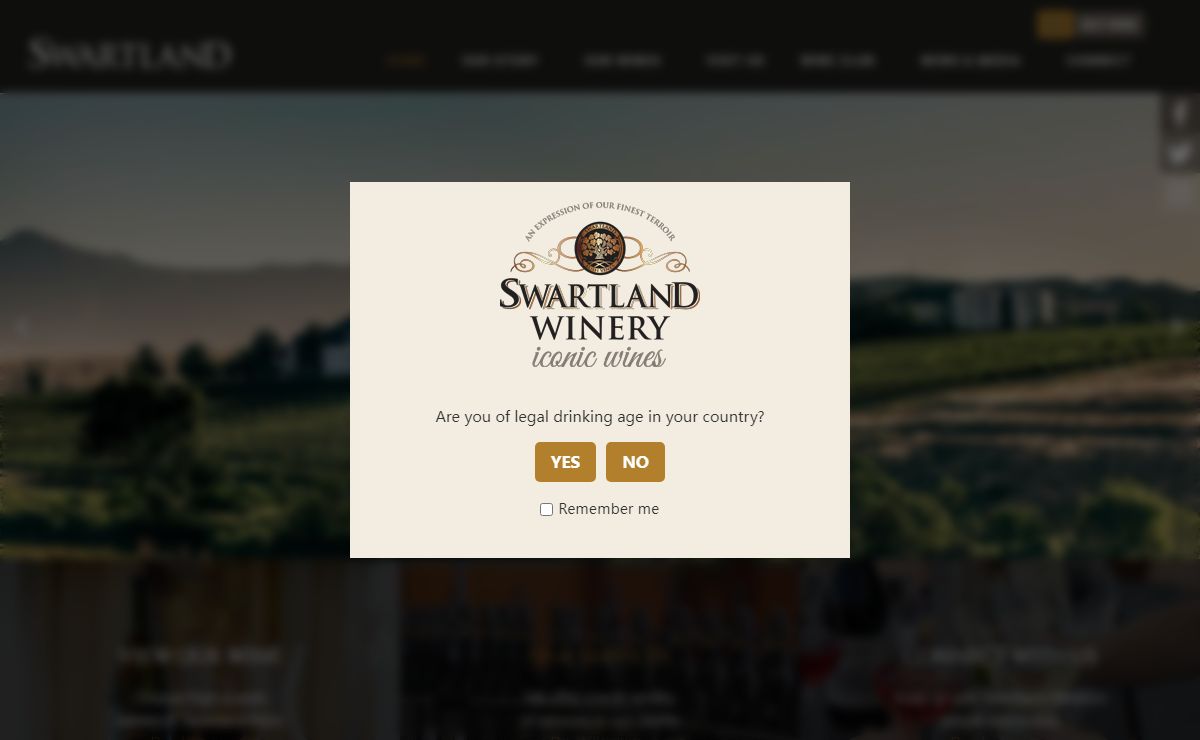The width and height of the screenshot is (1200, 740).
Task: Confirm legal drinking age with YES
Action: (x=565, y=462)
